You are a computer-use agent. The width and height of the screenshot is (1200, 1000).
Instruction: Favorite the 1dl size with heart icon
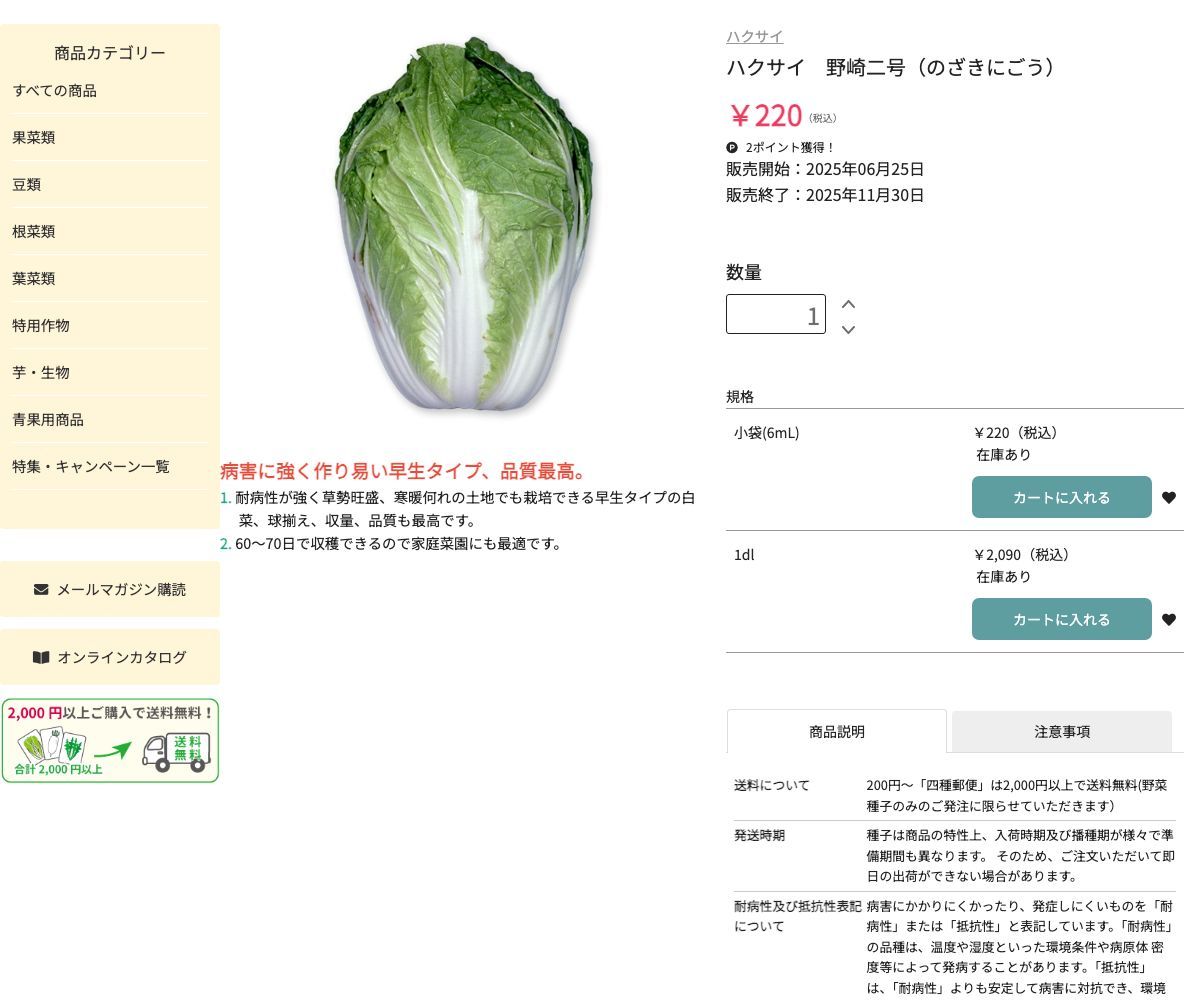pos(1168,620)
